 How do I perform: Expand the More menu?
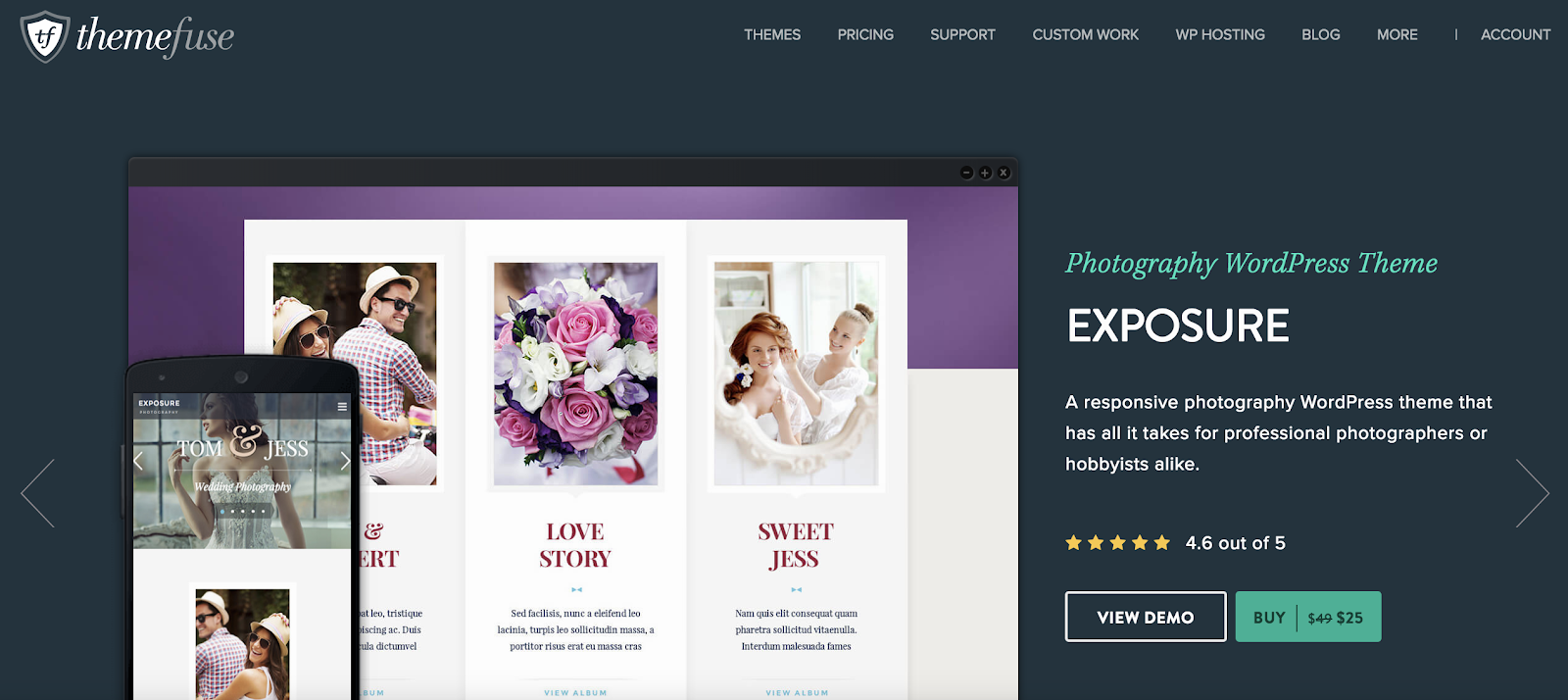1396,34
